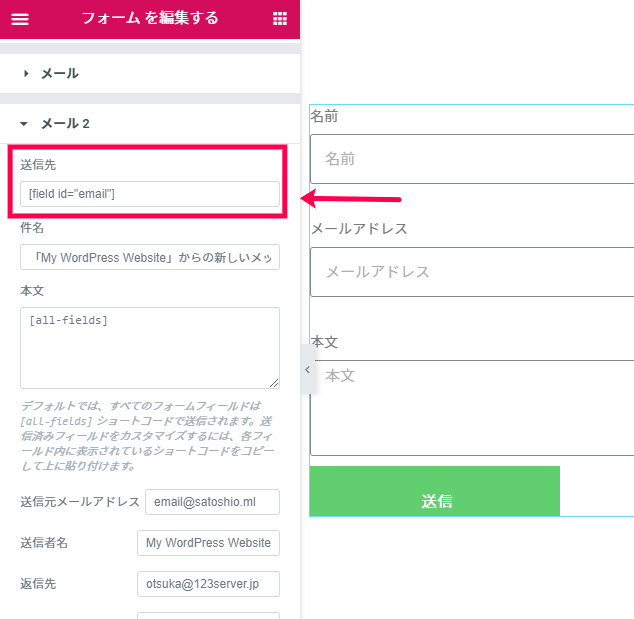Click the デフォルトでは help description text
The image size is (634, 619).
point(147,436)
